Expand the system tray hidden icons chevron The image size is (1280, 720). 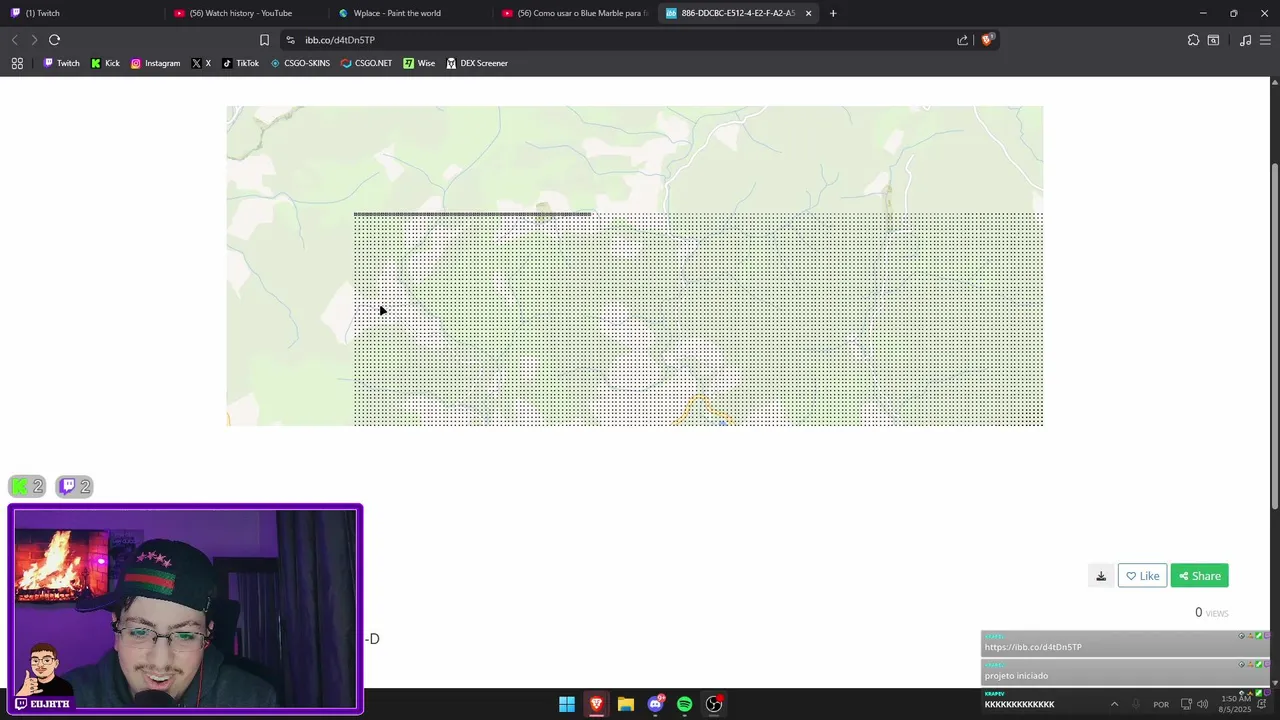click(1114, 704)
